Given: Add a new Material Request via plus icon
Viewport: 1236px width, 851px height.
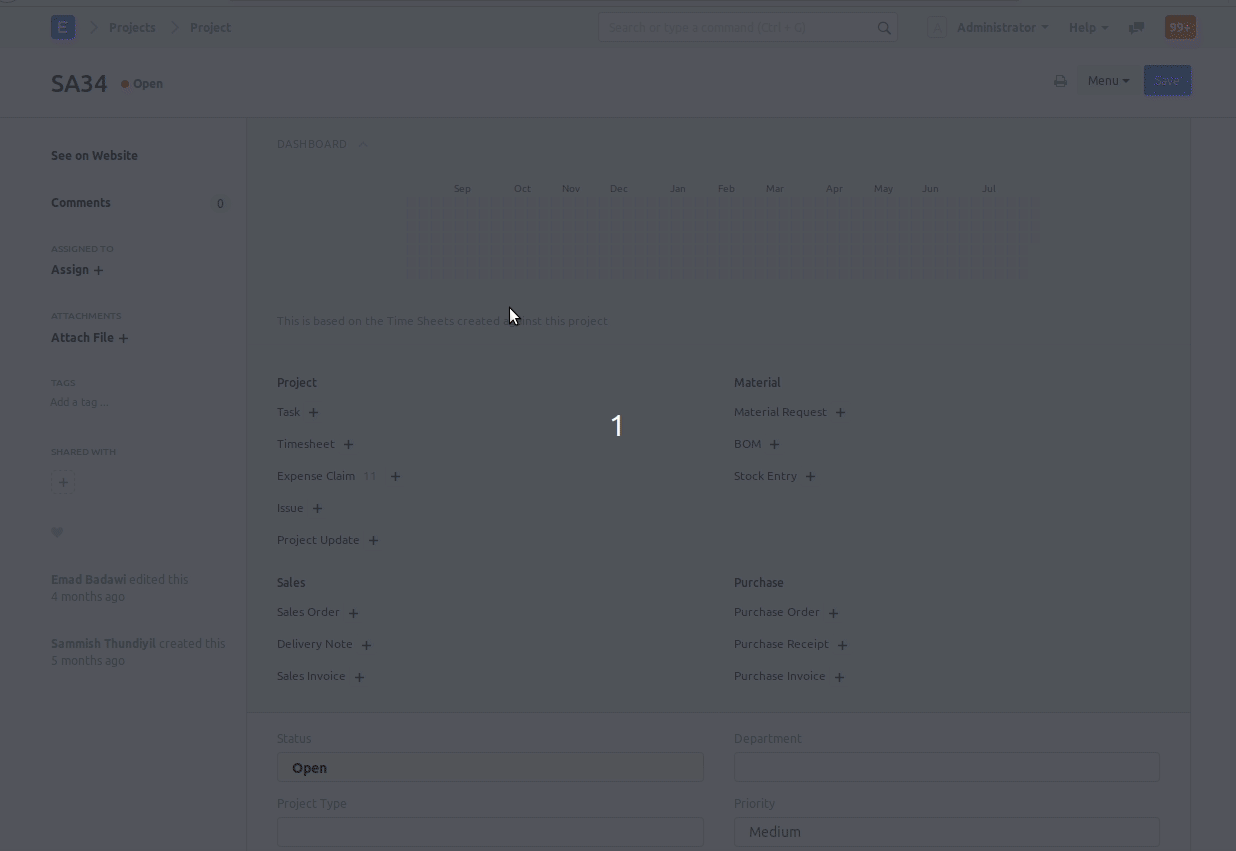Looking at the screenshot, I should click(840, 412).
